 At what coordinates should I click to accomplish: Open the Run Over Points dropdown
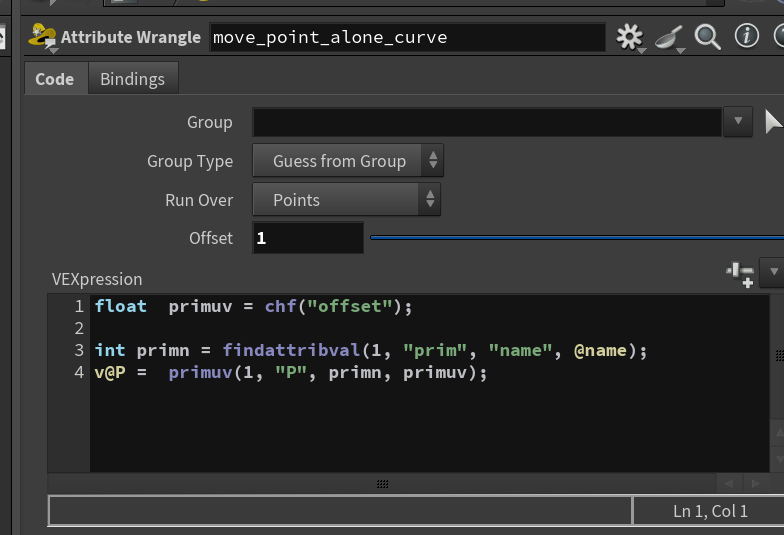pyautogui.click(x=346, y=200)
